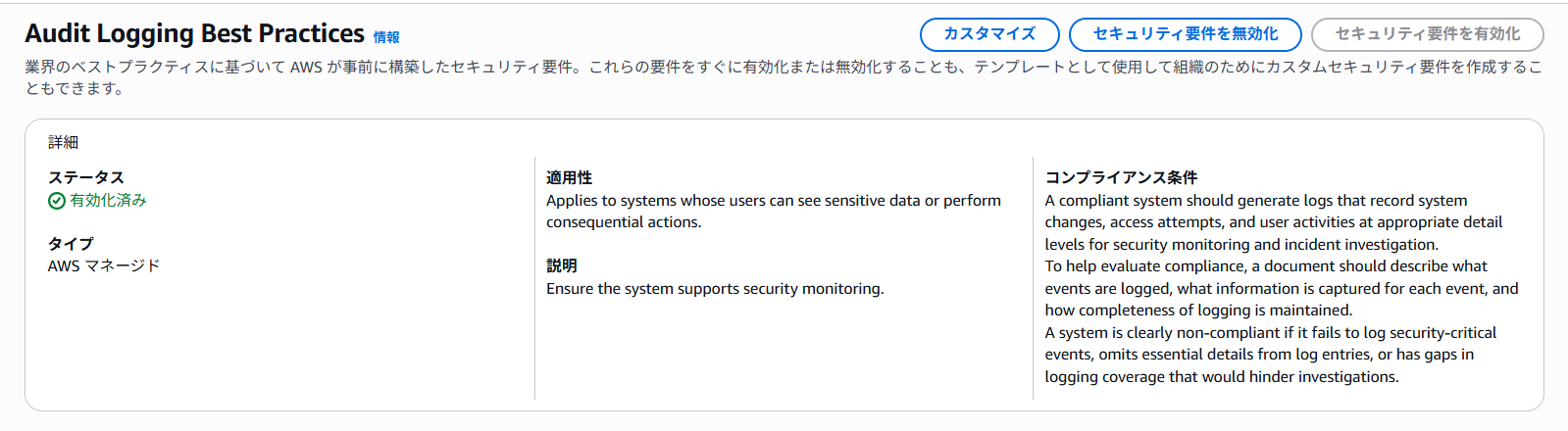Click the greyed セキュリティ要件を有効化 button
Screen dimensions: 1568x431
click(x=1427, y=34)
